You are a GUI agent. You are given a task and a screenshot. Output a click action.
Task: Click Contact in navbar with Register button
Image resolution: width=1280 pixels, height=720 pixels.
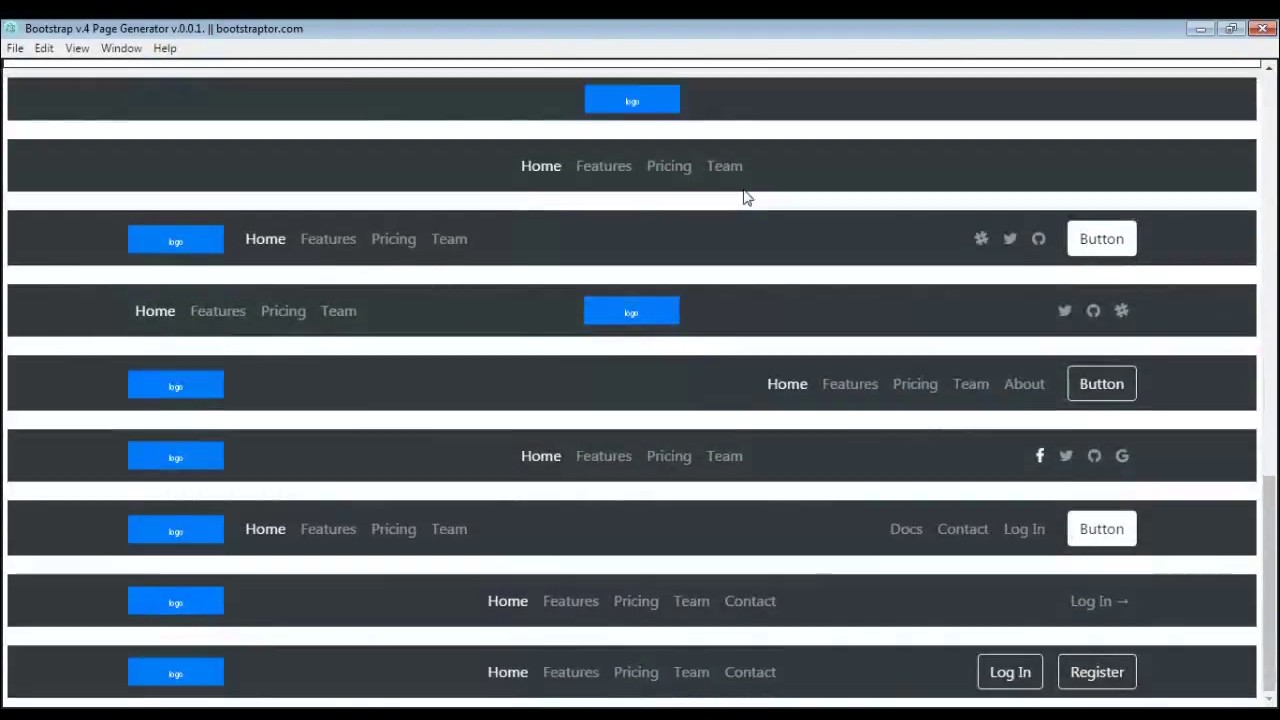(750, 672)
